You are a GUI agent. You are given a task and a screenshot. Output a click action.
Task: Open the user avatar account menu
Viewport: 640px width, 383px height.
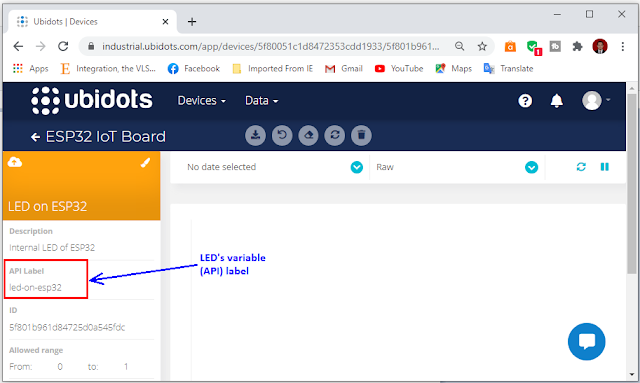[x=596, y=100]
